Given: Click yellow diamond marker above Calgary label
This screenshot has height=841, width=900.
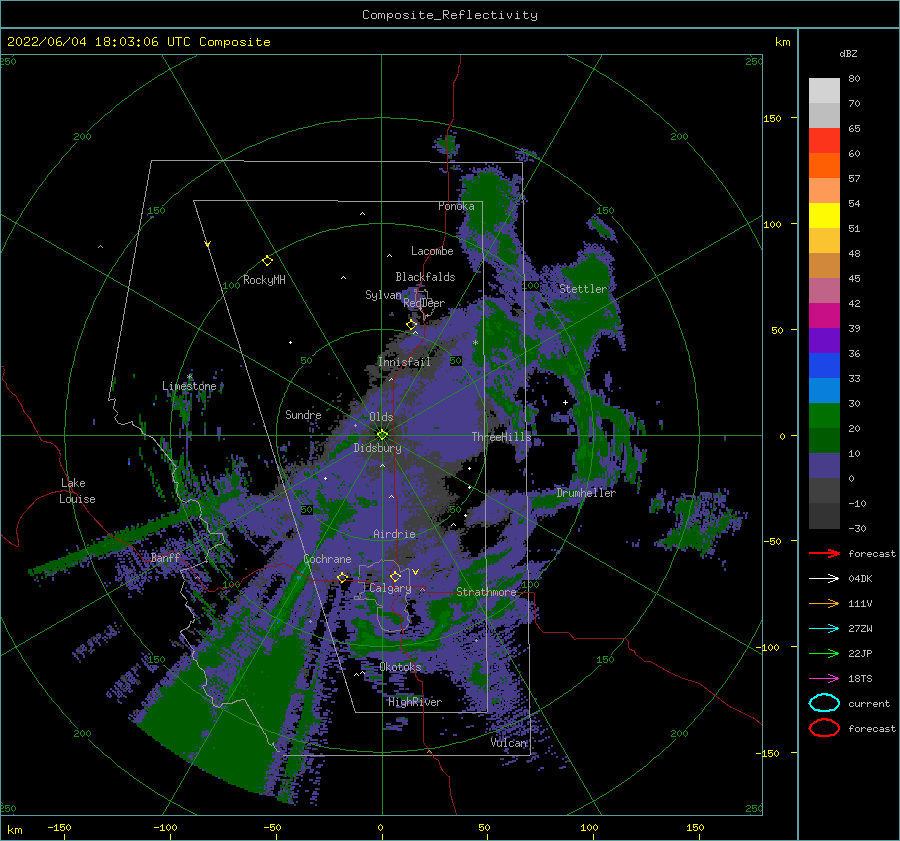Looking at the screenshot, I should pos(395,576).
